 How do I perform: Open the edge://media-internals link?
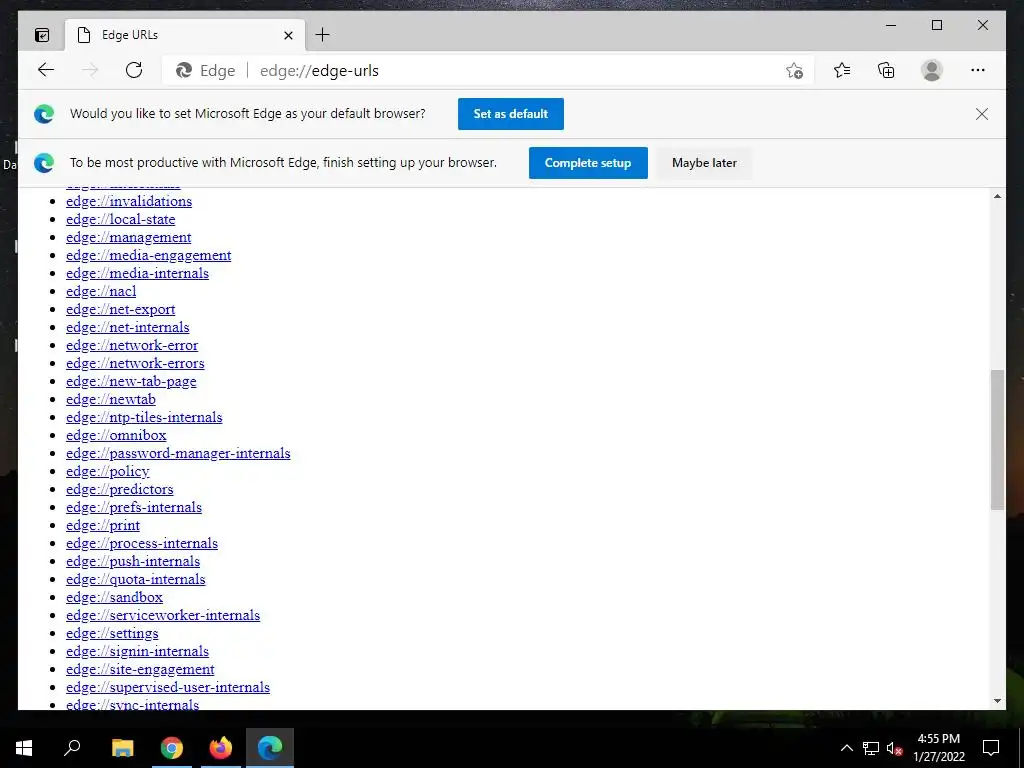pos(137,273)
